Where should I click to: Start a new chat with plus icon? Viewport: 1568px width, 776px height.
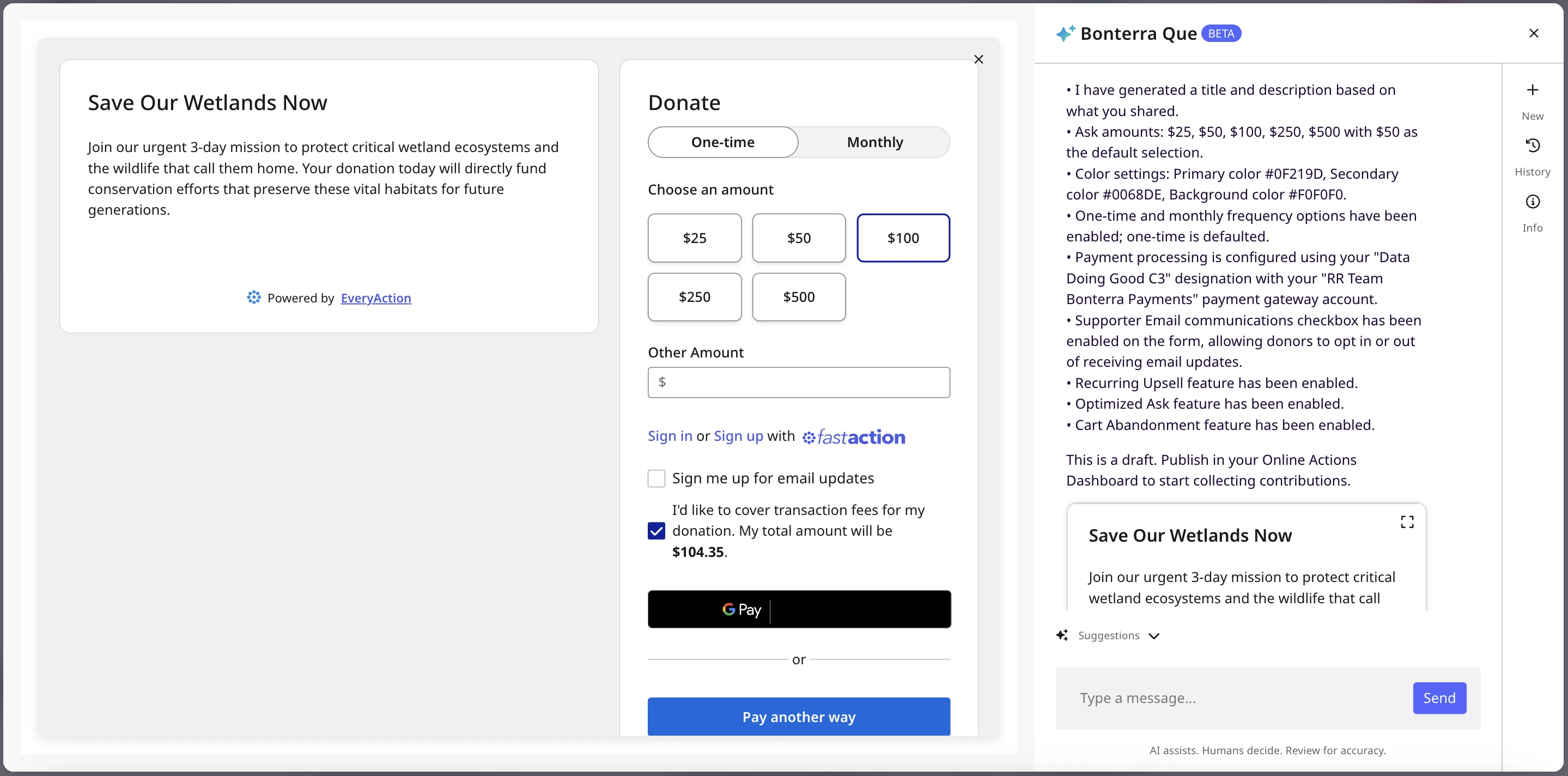pyautogui.click(x=1532, y=90)
